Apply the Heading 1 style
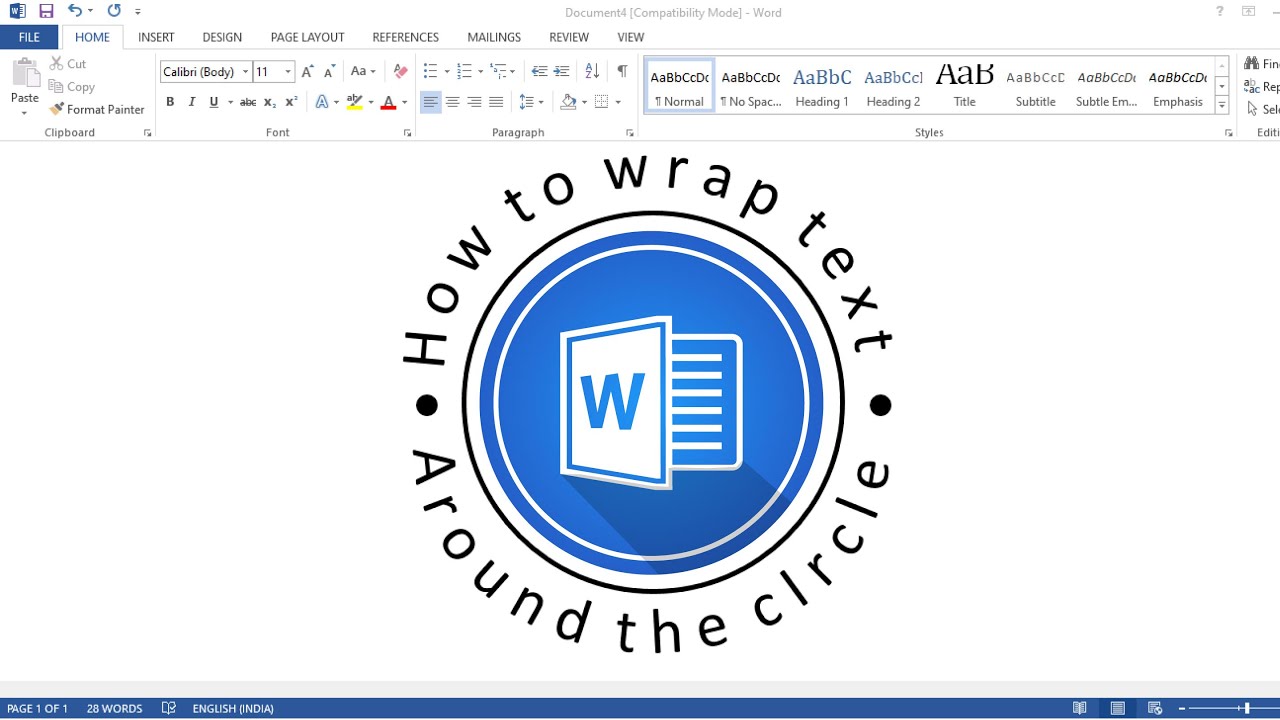Image resolution: width=1280 pixels, height=720 pixels. point(822,86)
